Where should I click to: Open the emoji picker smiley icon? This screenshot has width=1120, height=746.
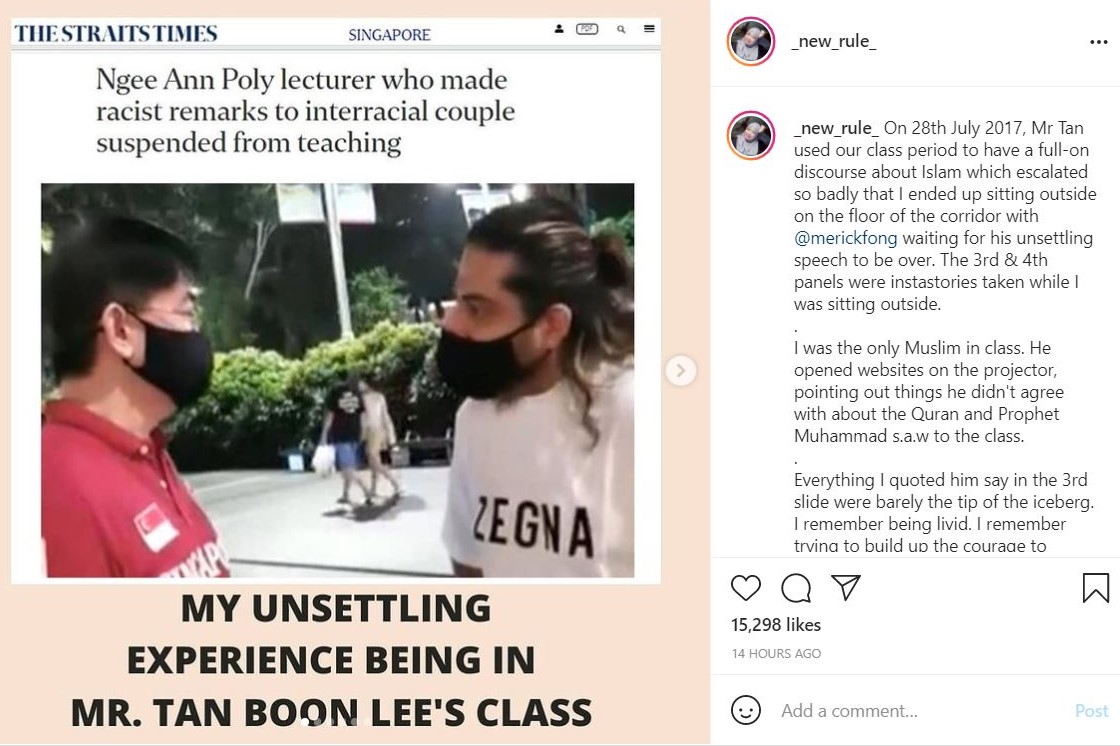[x=746, y=710]
